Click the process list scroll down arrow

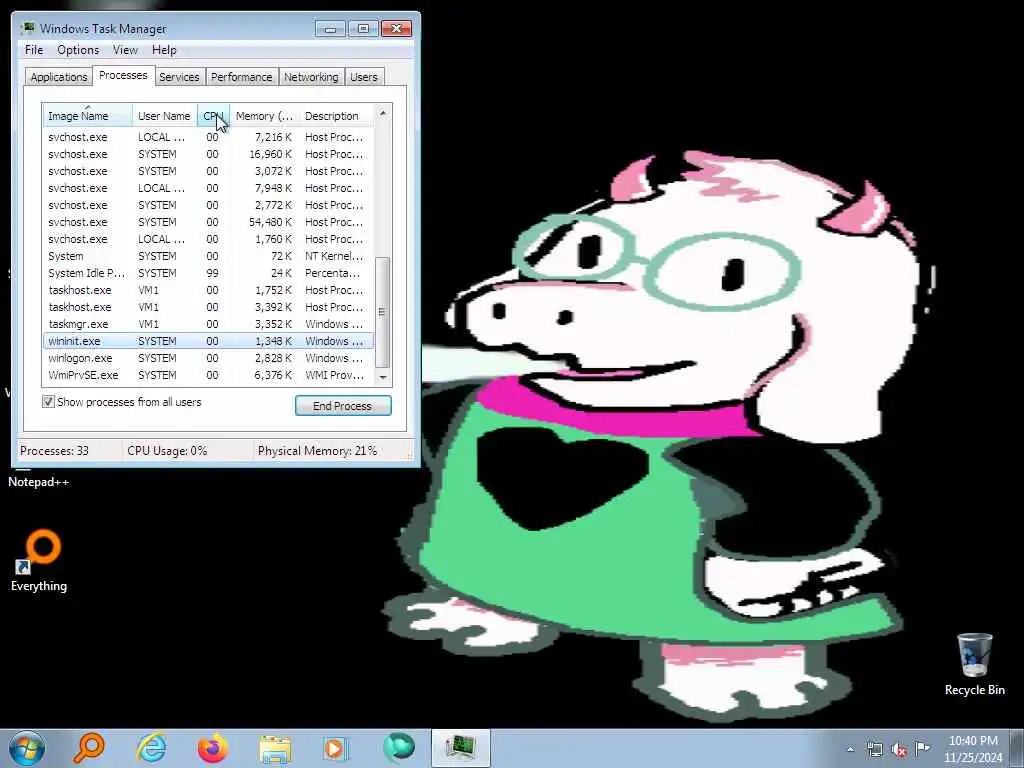click(383, 377)
